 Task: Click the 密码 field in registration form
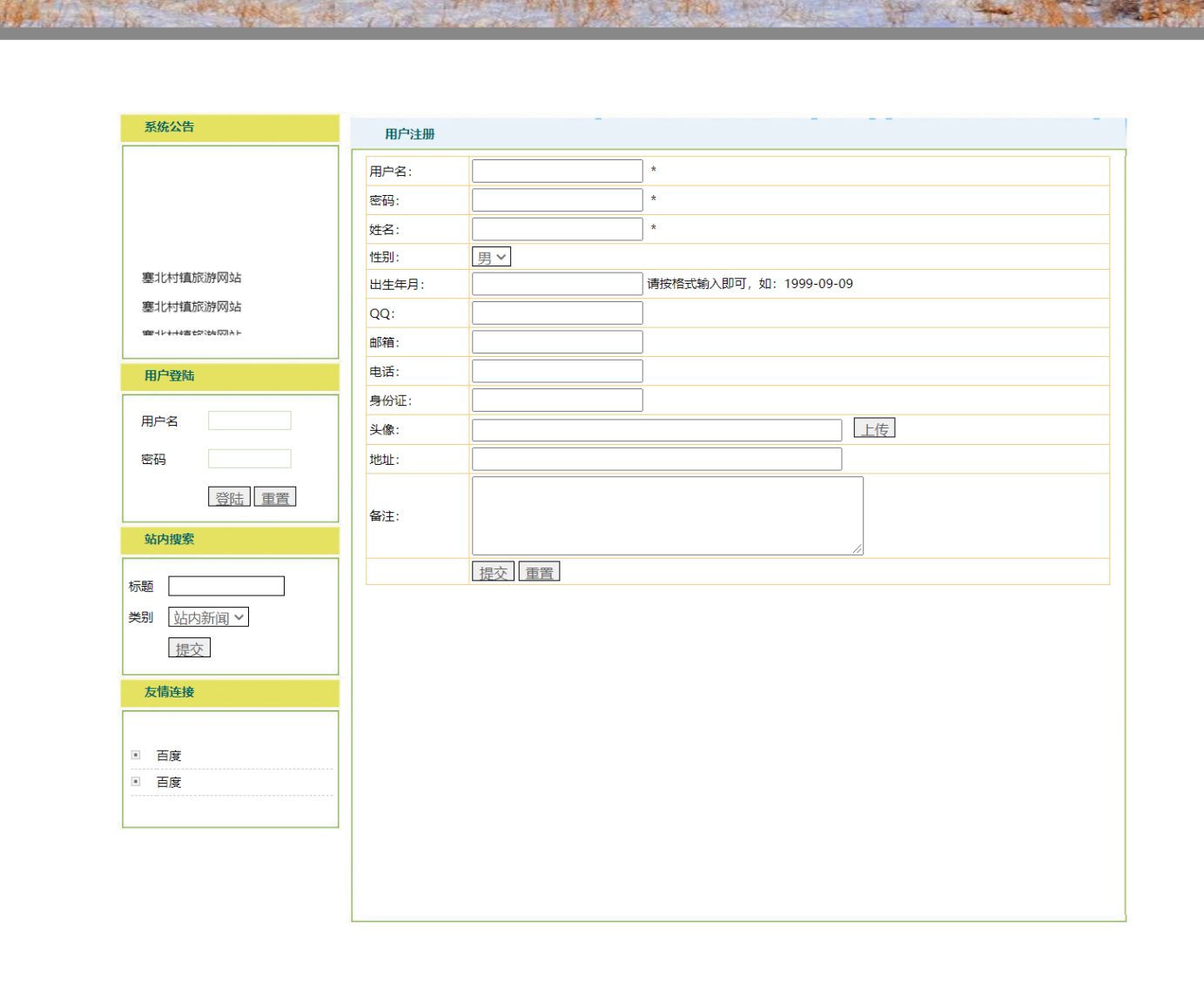[x=557, y=200]
